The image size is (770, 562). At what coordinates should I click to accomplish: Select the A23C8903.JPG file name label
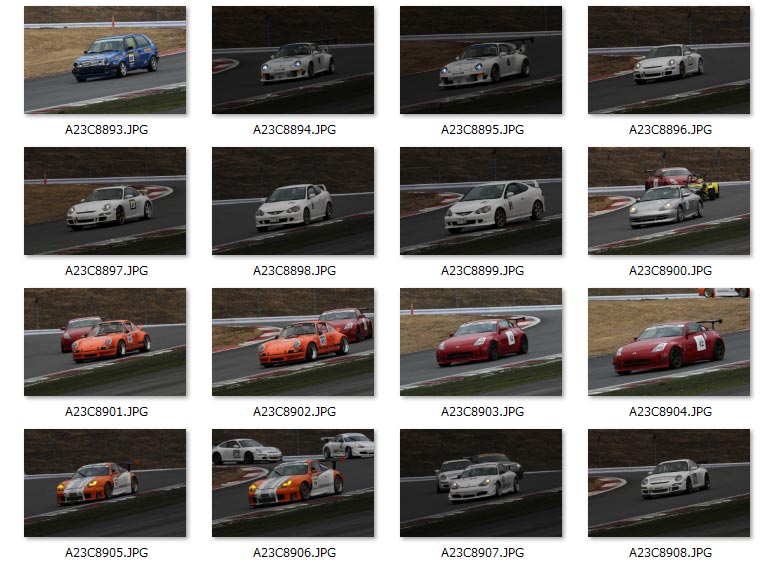pos(483,412)
